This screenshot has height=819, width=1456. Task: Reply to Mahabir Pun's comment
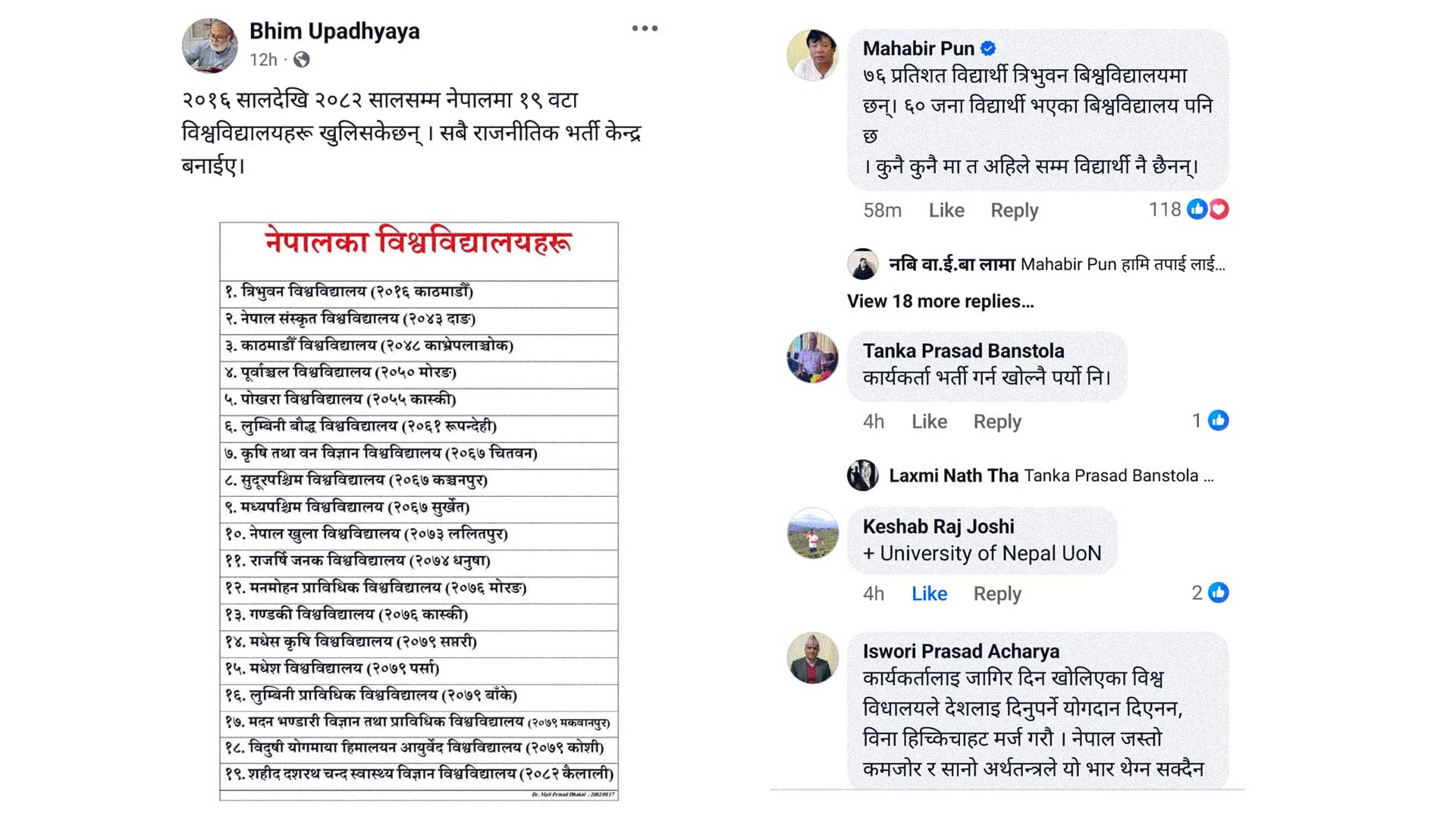click(1014, 210)
